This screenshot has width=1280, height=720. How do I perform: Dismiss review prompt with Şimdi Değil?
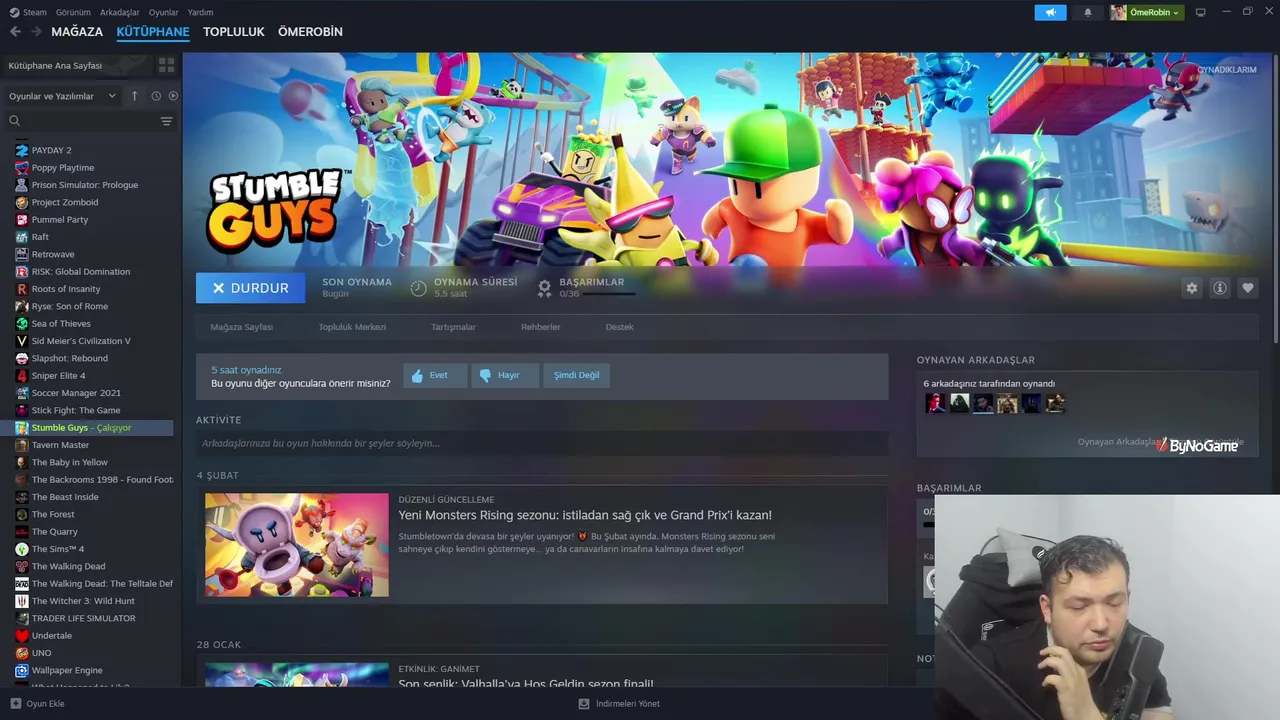click(577, 376)
